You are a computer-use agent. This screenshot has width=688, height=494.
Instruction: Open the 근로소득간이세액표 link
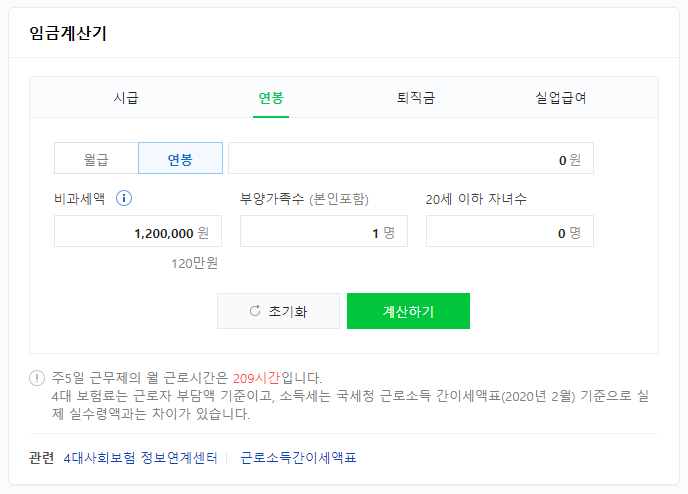298,458
